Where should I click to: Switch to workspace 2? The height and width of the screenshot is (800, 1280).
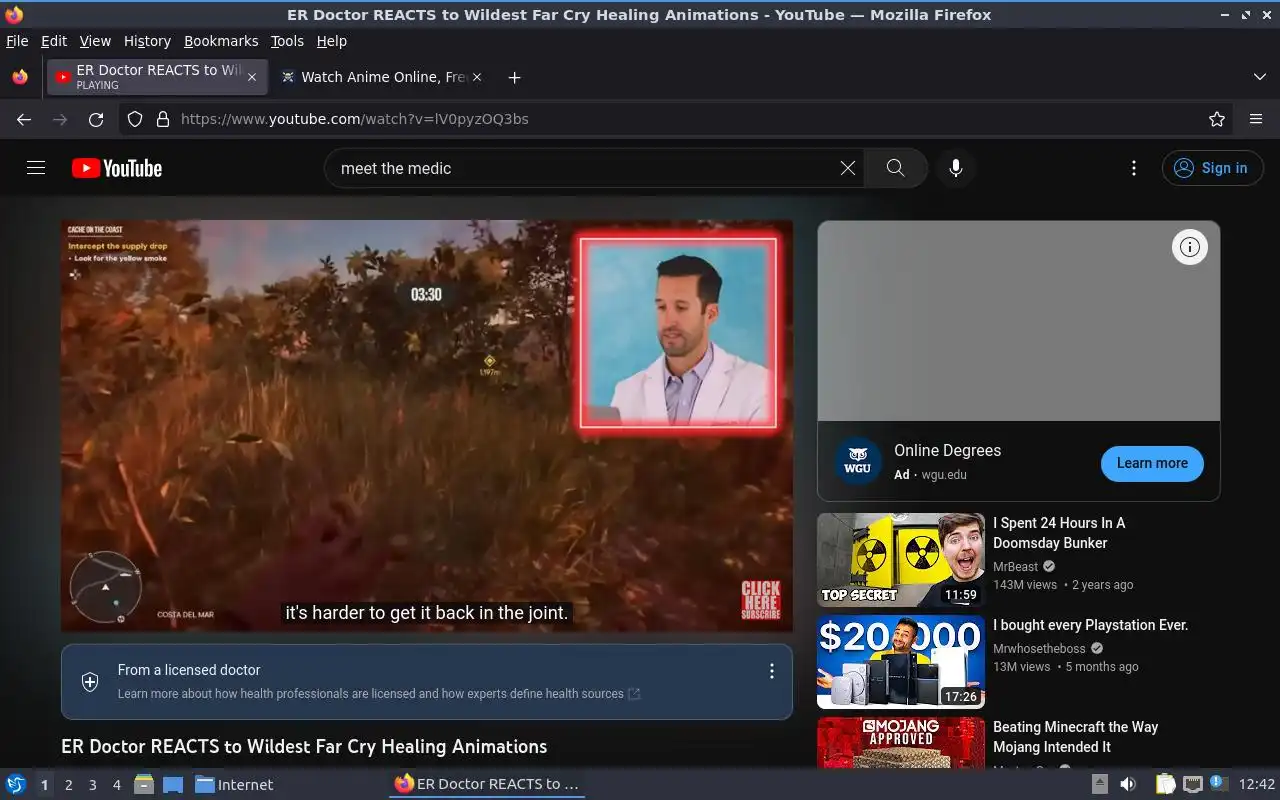coord(69,785)
